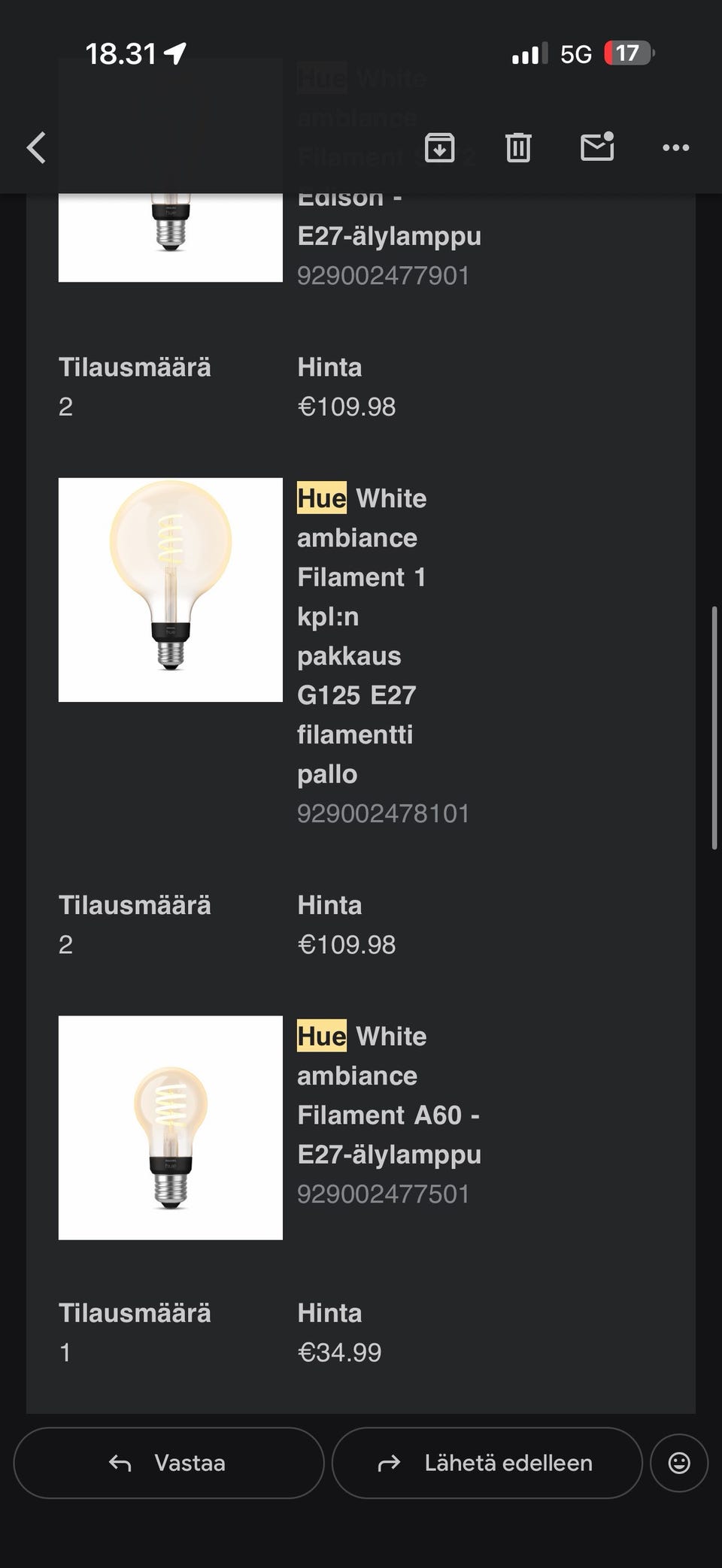Tap product number 929002477901
This screenshot has width=722, height=1568.
[x=383, y=276]
